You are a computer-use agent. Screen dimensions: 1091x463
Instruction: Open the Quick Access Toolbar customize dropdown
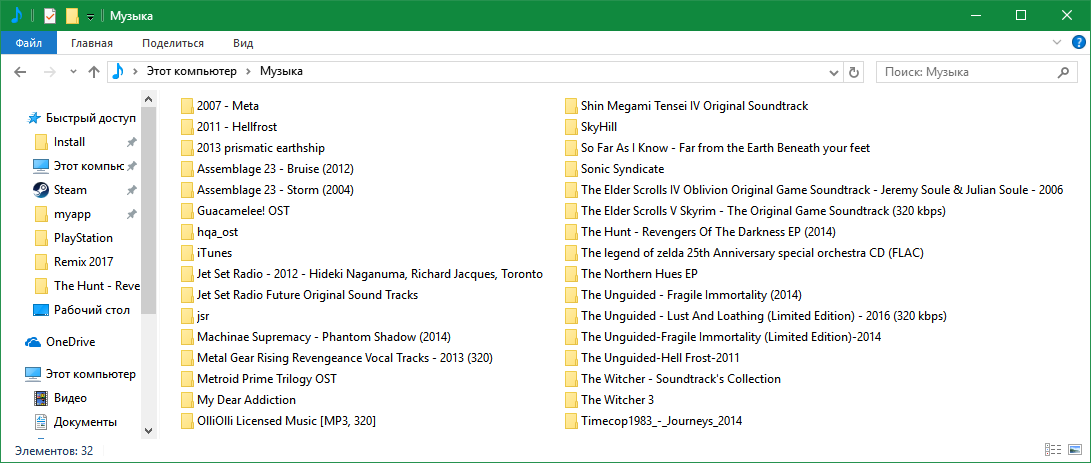90,17
